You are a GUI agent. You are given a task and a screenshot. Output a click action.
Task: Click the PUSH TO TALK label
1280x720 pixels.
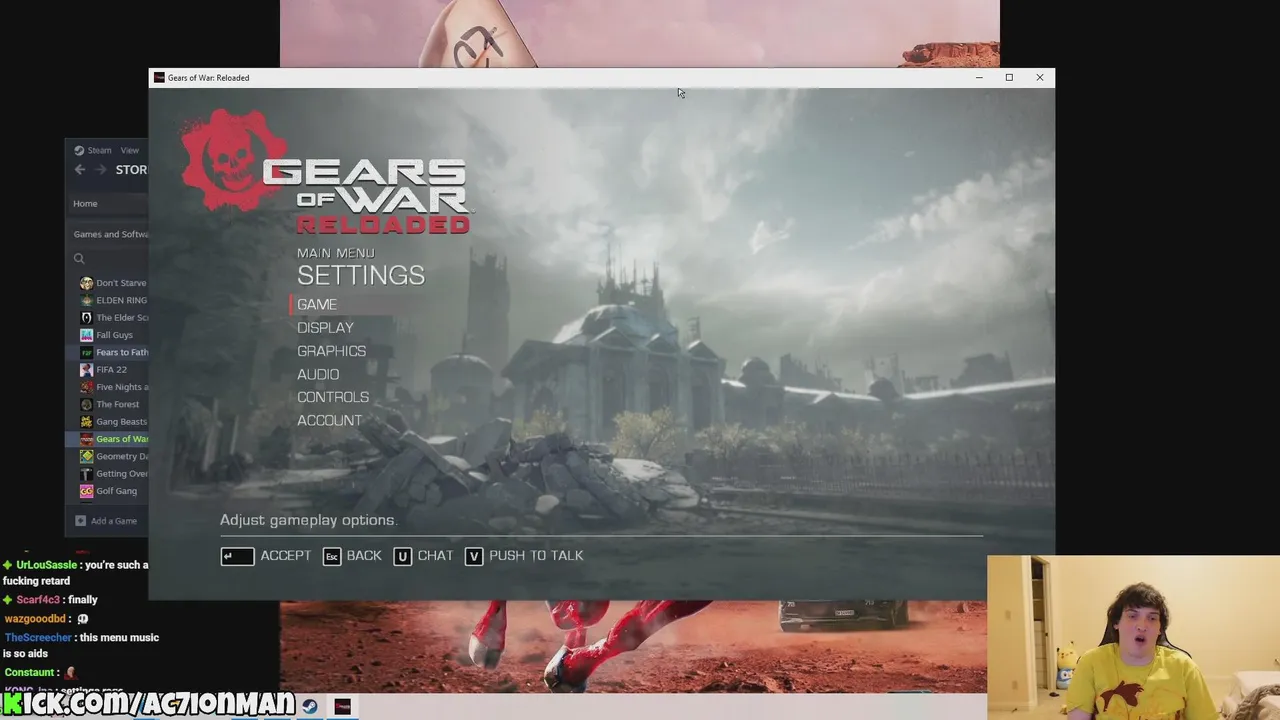pos(536,556)
